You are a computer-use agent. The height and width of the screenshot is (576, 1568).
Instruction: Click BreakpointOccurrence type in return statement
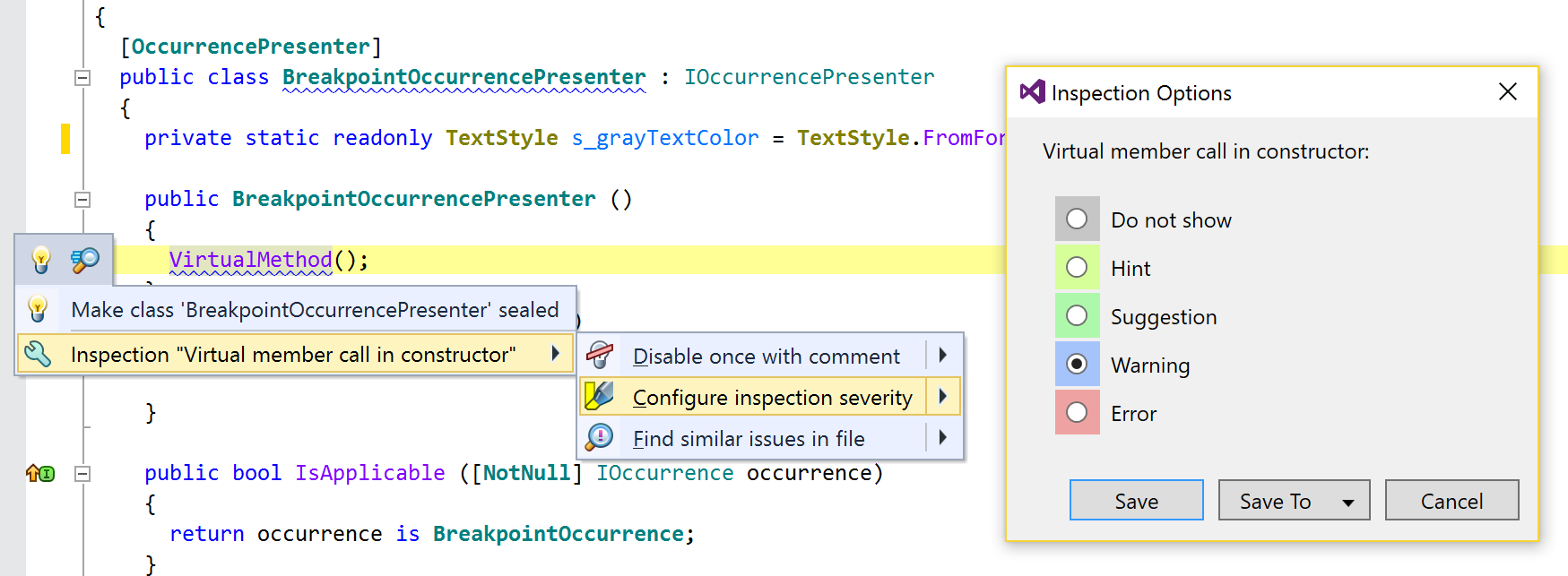(559, 534)
